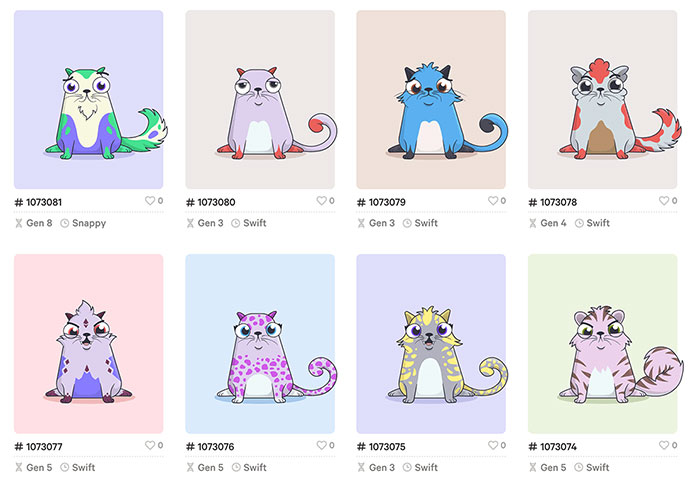700x486 pixels.
Task: Click the Gen 4 label under #1073078
Action: 553,223
